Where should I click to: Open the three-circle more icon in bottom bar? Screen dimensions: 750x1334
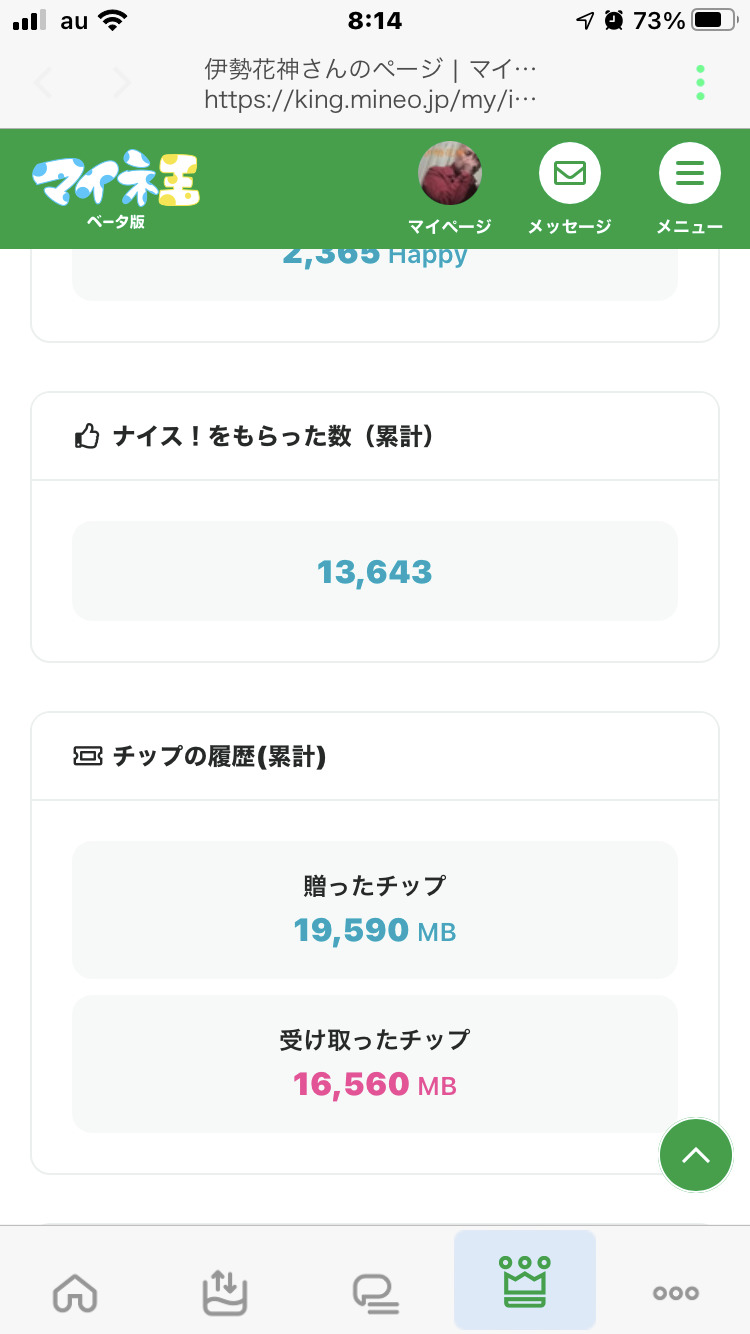675,1292
